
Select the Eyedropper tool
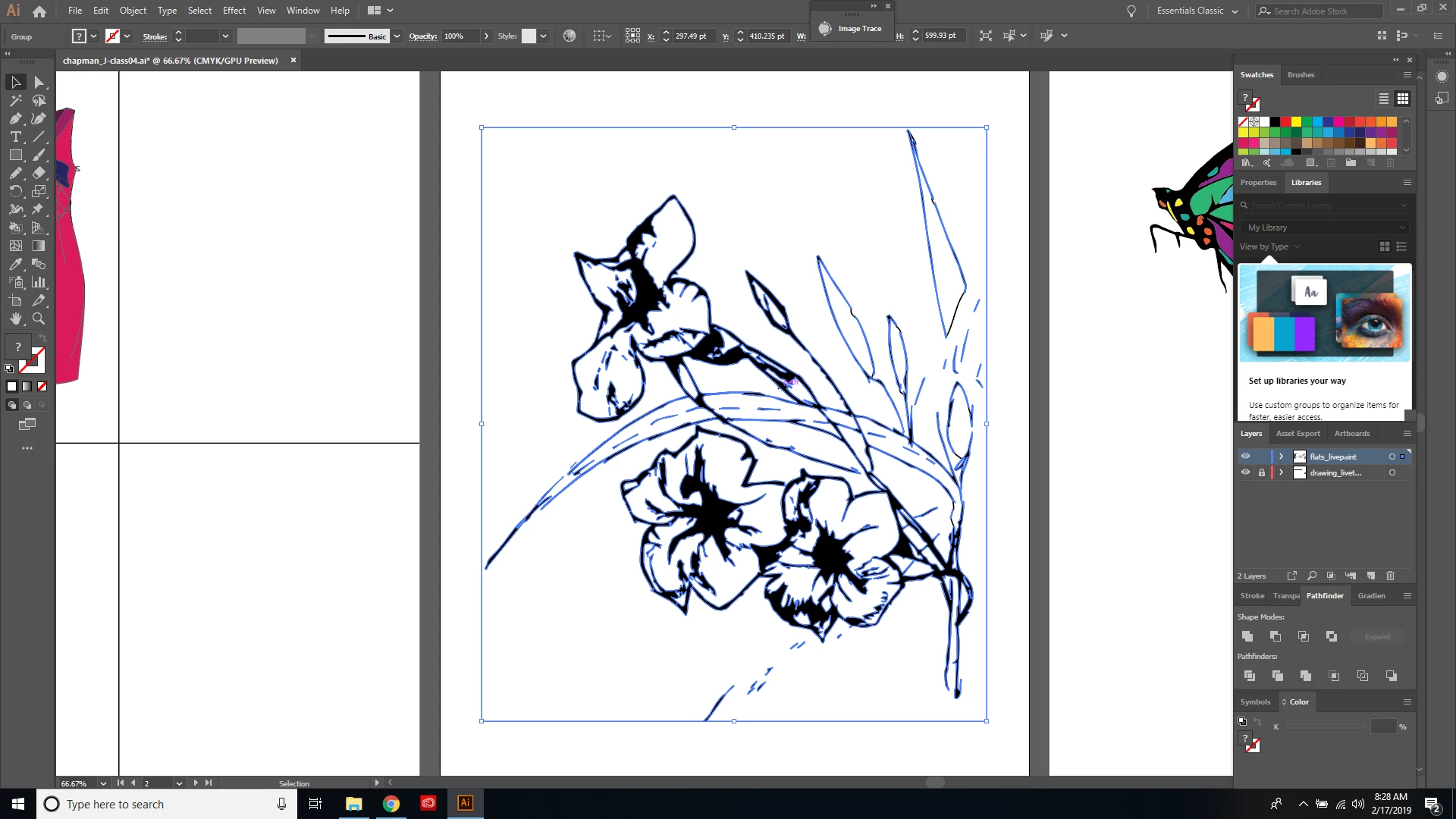(x=15, y=264)
